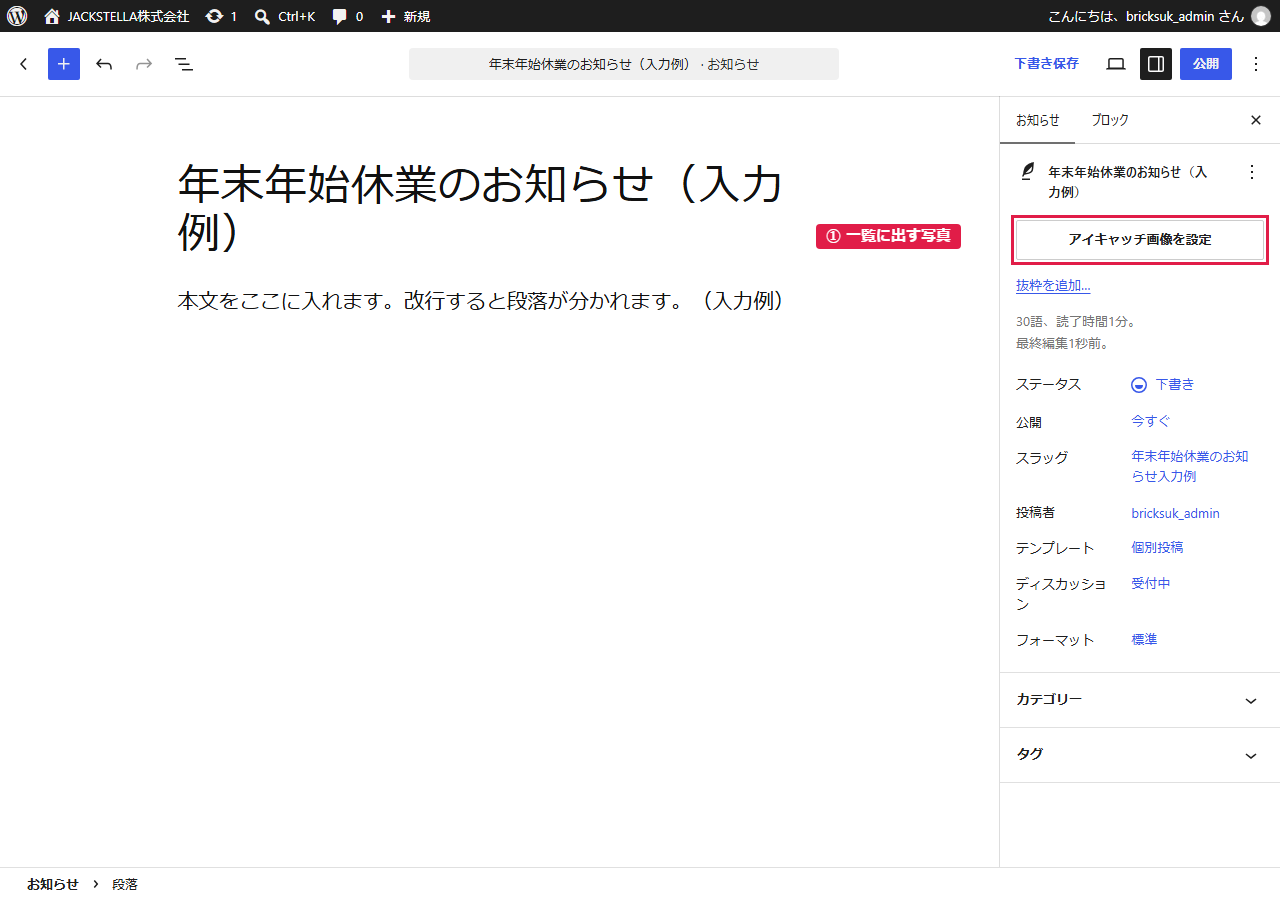Open the 個別投稿 template option
1280x900 pixels.
pyautogui.click(x=1157, y=548)
